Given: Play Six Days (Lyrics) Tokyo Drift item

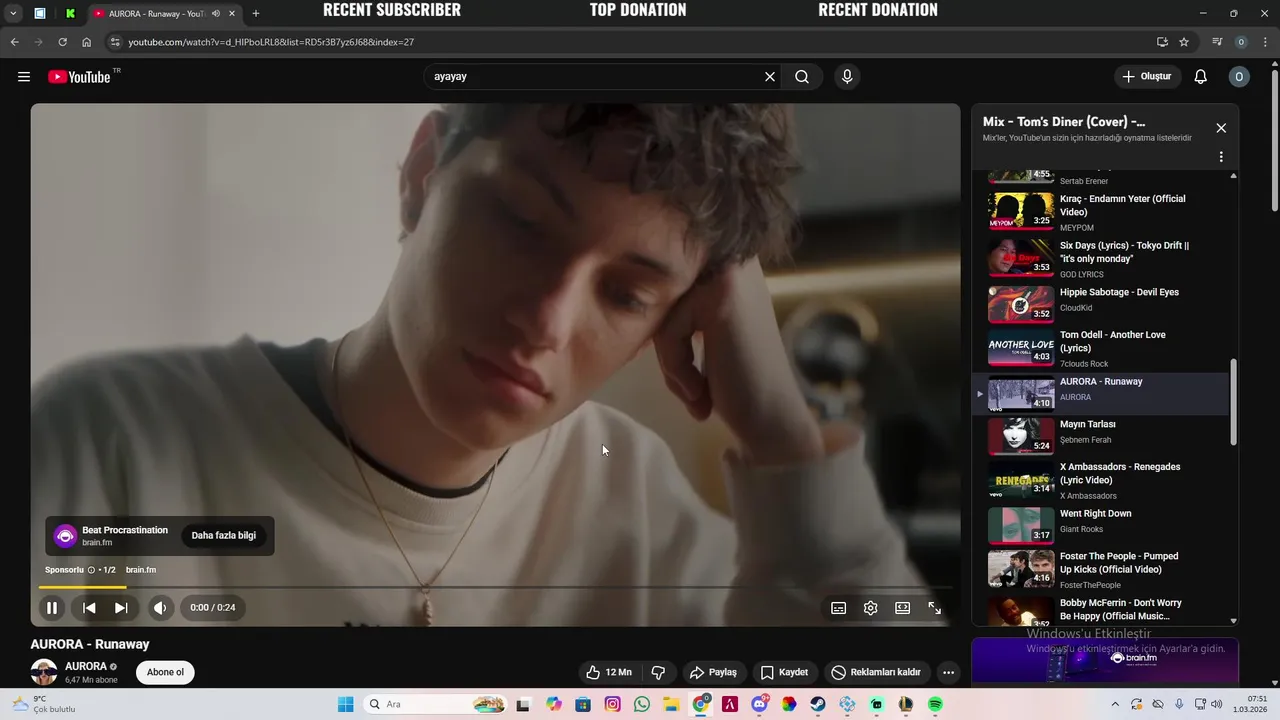Looking at the screenshot, I should pos(1100,258).
